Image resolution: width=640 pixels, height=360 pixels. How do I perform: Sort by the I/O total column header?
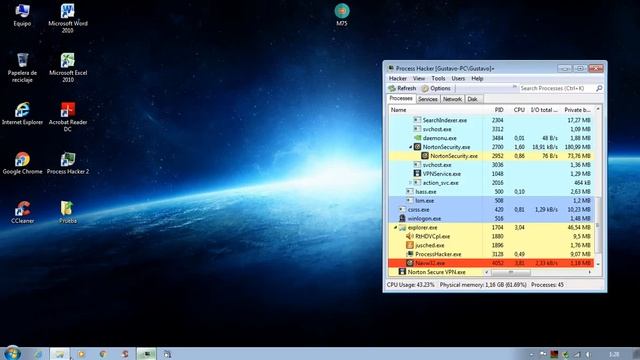click(x=543, y=110)
